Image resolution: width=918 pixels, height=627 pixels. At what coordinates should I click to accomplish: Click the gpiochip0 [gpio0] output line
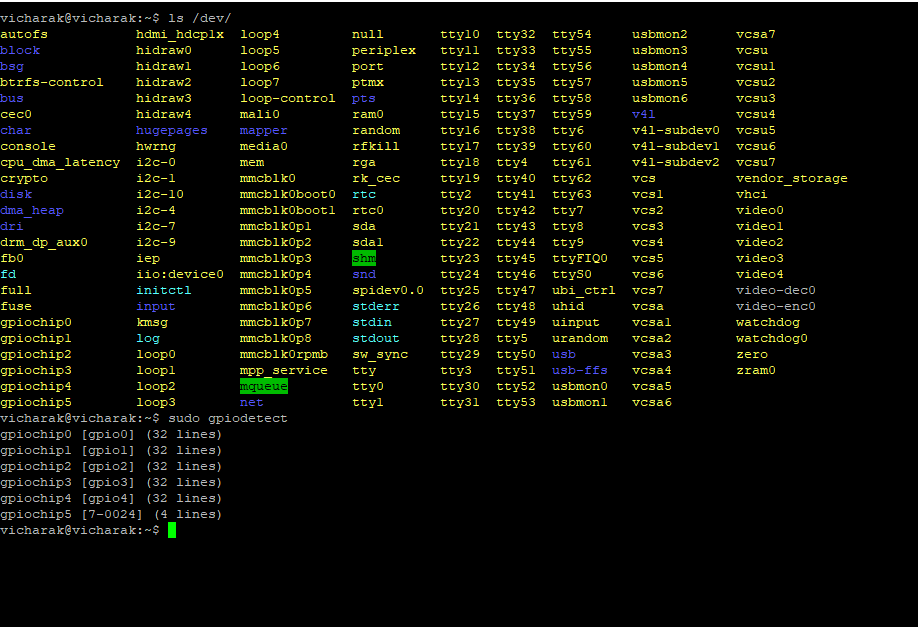point(111,434)
